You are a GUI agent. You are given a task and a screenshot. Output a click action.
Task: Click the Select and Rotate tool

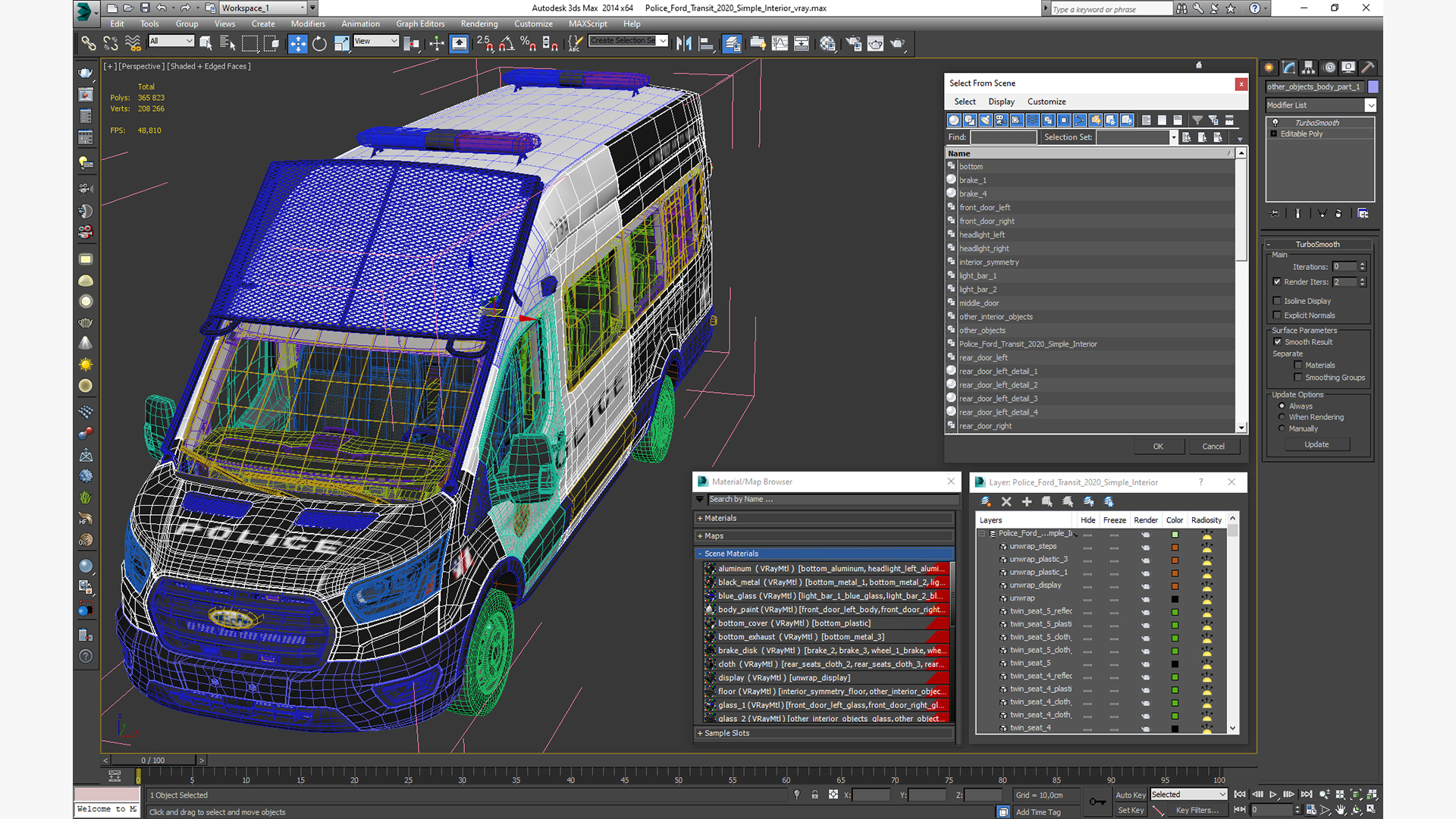coord(319,44)
